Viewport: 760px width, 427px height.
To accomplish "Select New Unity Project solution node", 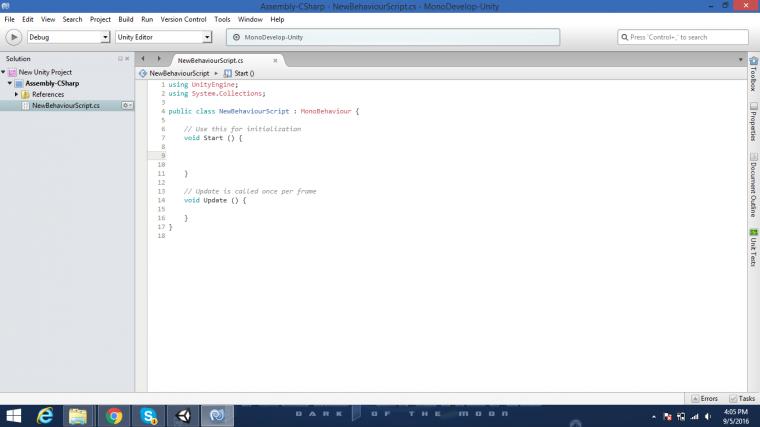I will 45,72.
